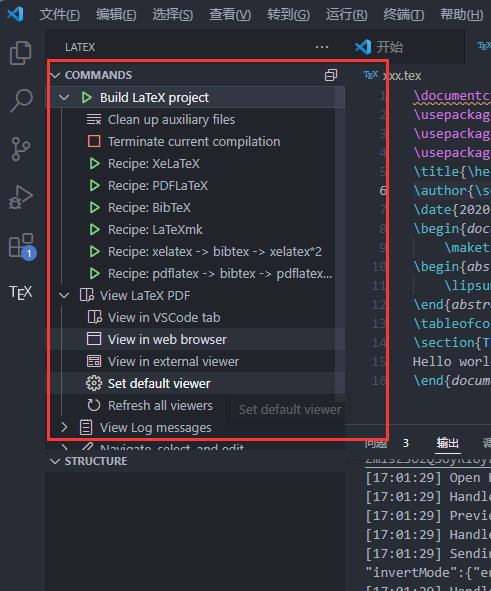Click the View in web browser icon
Screen dimensions: 491x591
94,339
